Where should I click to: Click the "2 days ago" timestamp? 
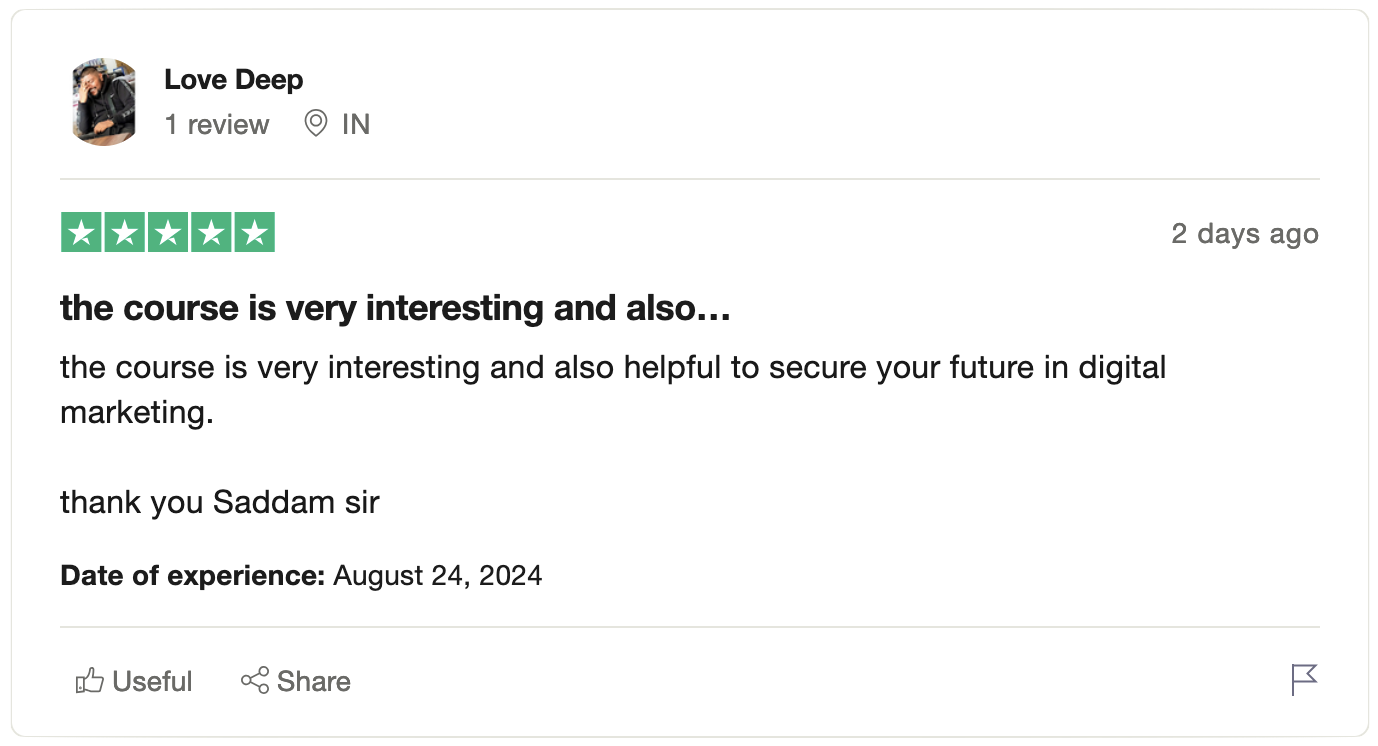point(1245,234)
